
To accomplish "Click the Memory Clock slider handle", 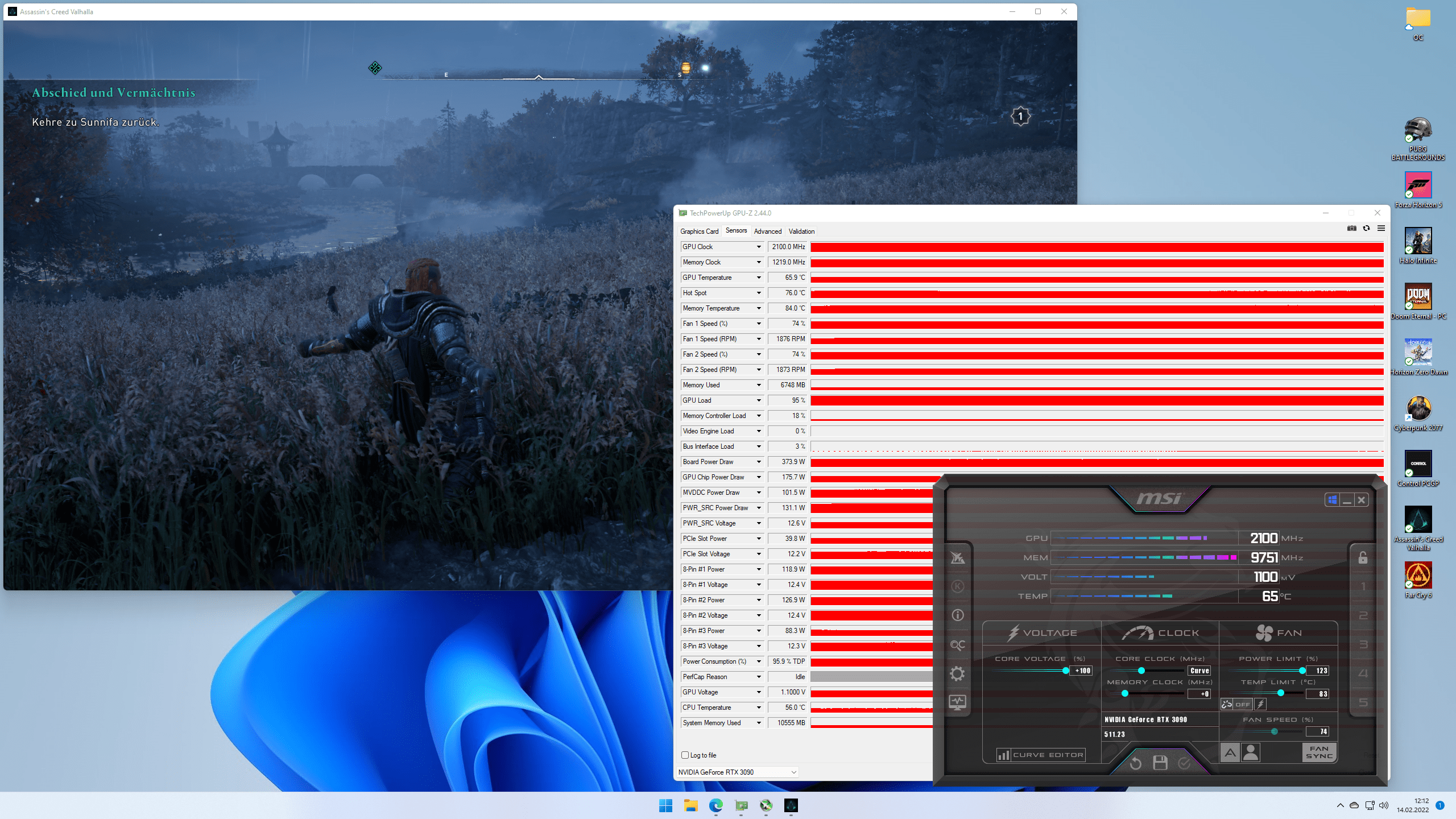I will point(1125,694).
